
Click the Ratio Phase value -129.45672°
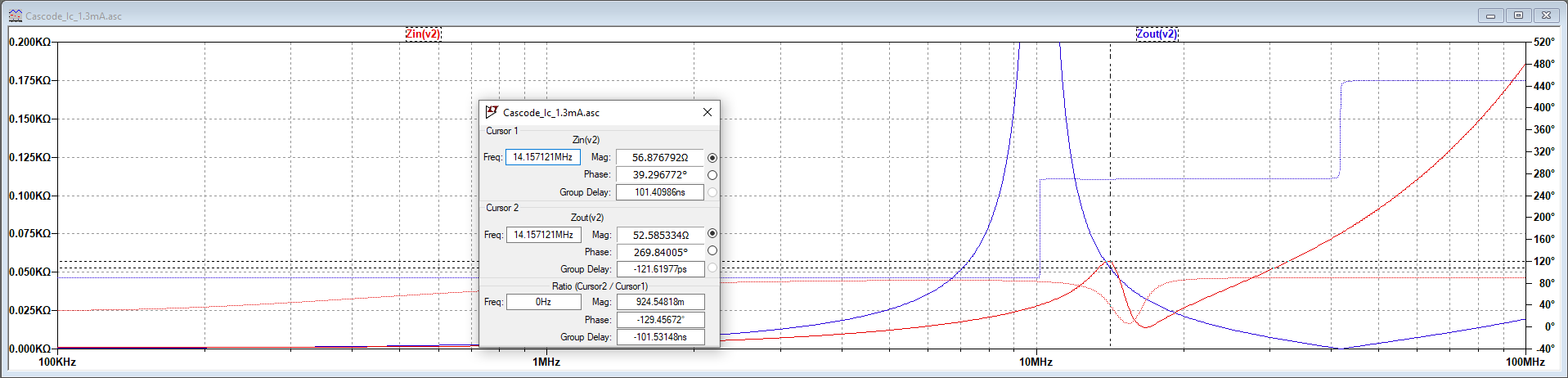coord(660,319)
